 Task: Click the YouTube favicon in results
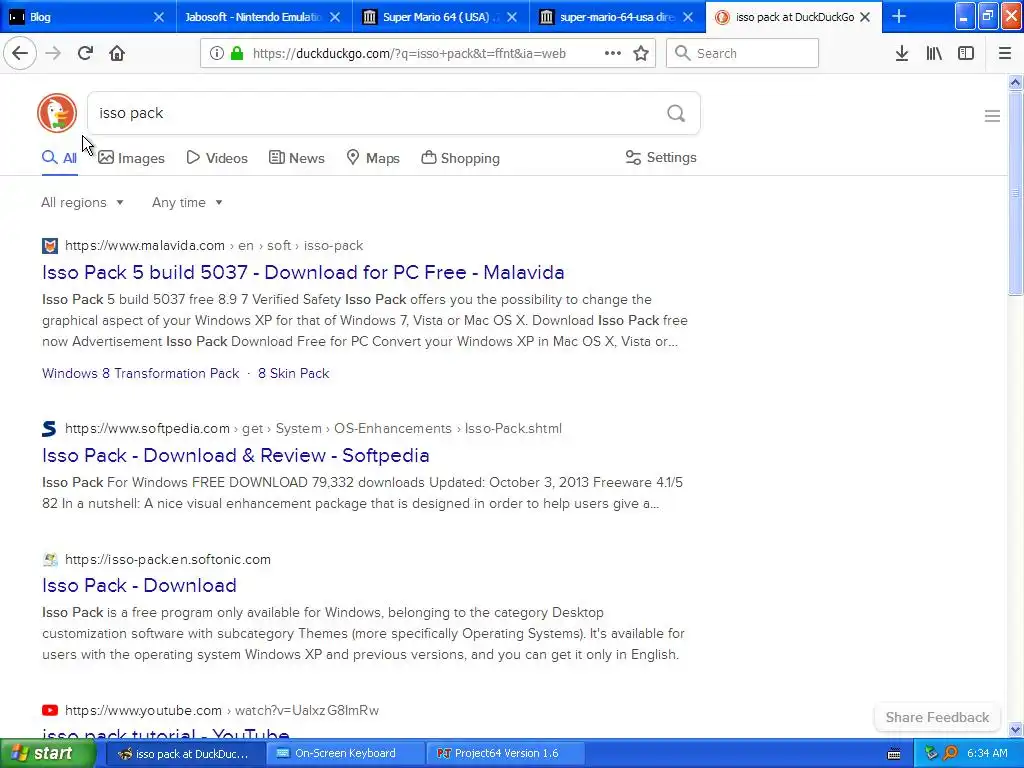pyautogui.click(x=50, y=710)
